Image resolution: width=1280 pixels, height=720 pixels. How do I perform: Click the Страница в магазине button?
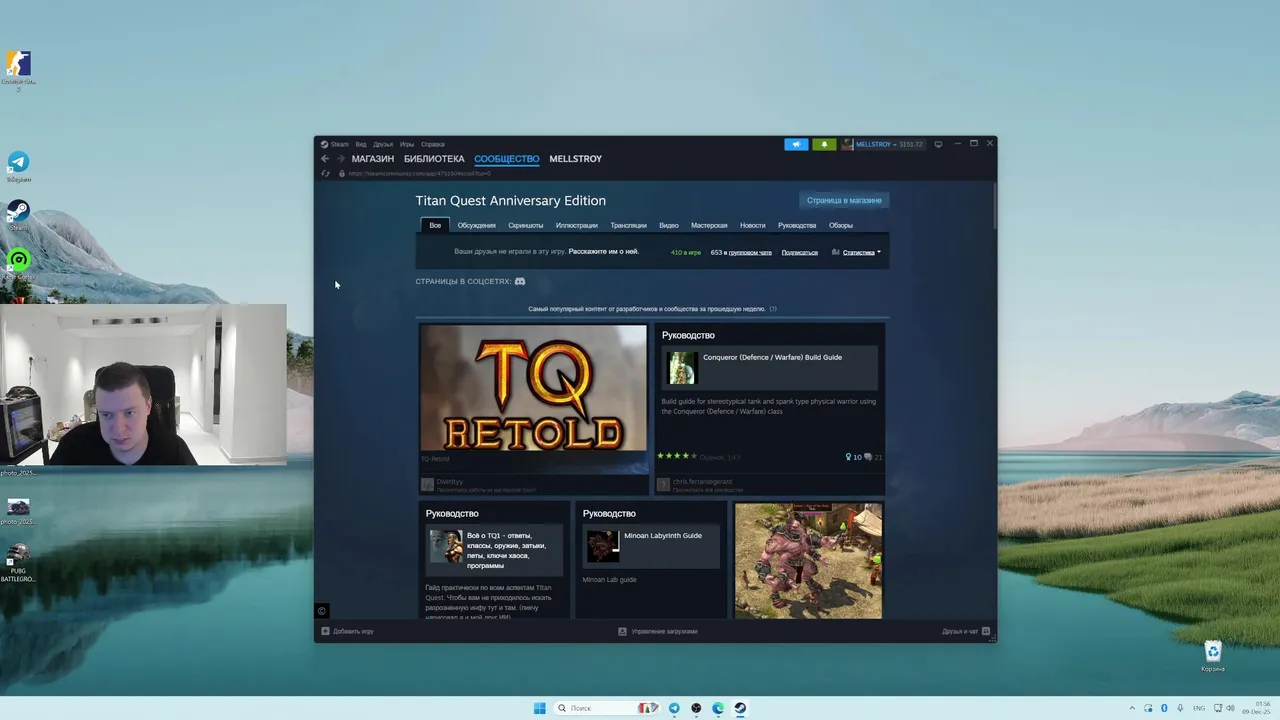844,200
